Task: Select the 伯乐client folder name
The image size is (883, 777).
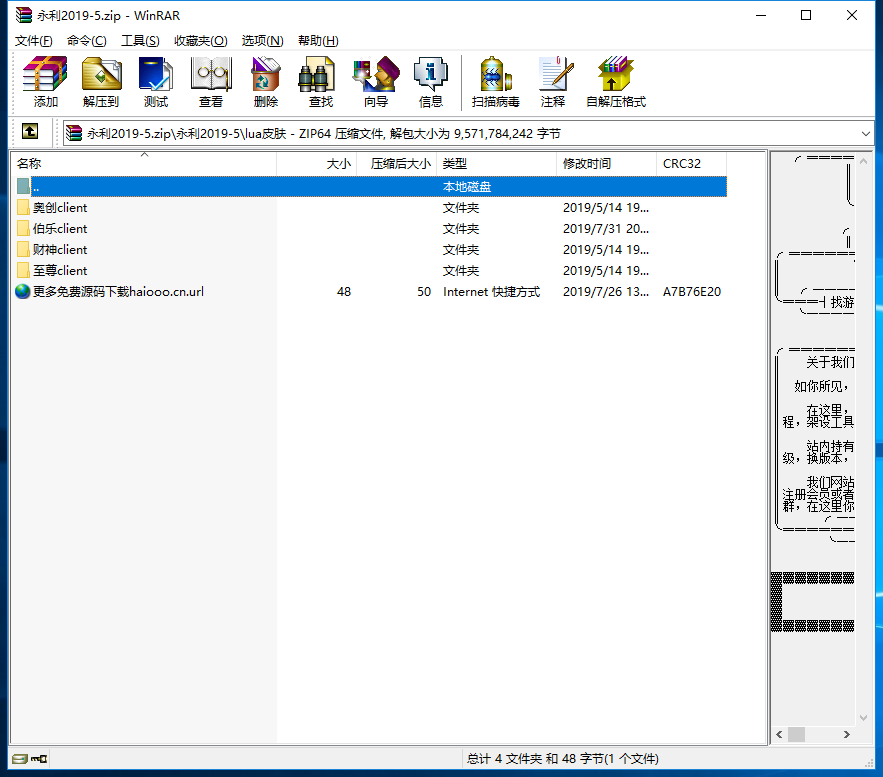Action: tap(60, 229)
